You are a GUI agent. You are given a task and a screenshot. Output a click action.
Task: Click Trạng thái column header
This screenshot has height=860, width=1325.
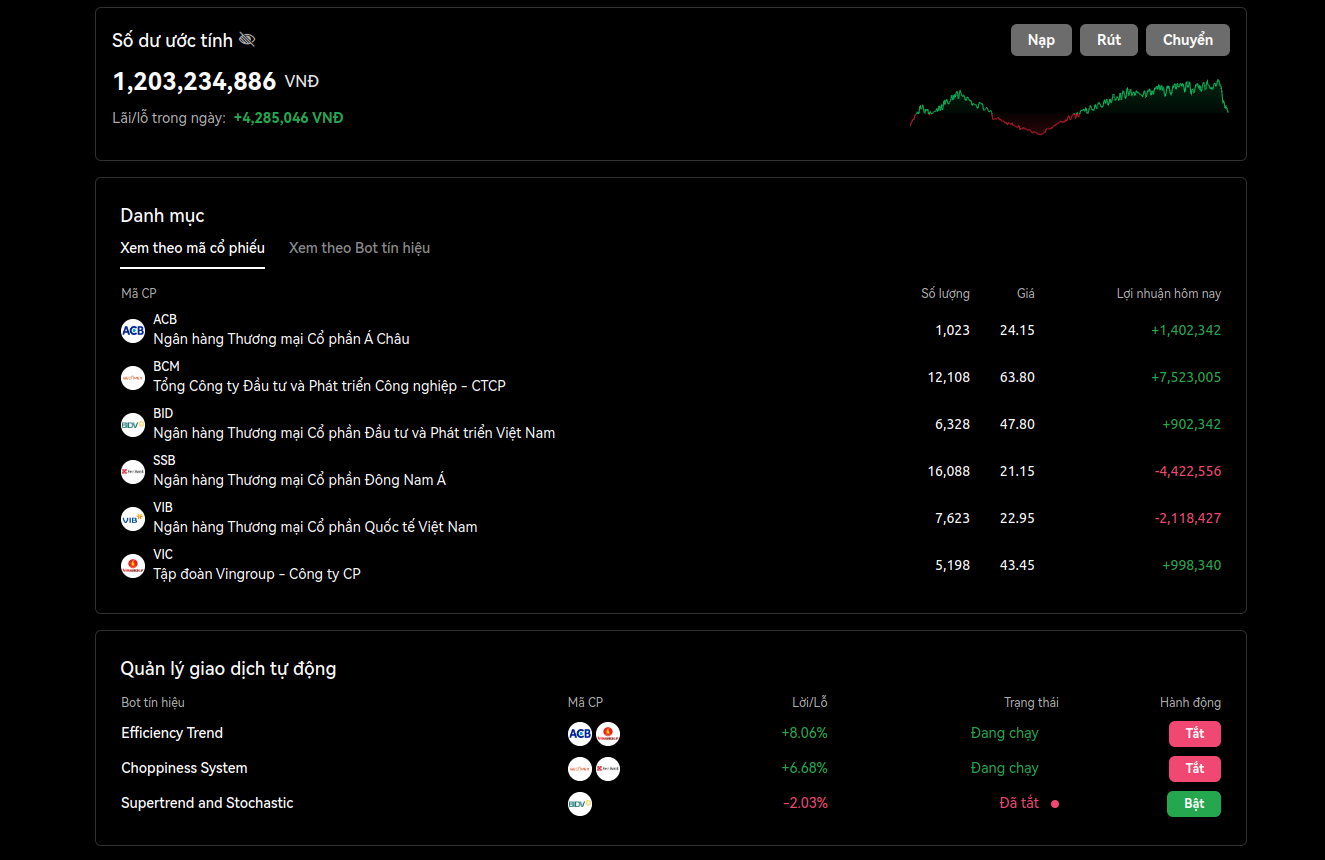pos(1031,703)
